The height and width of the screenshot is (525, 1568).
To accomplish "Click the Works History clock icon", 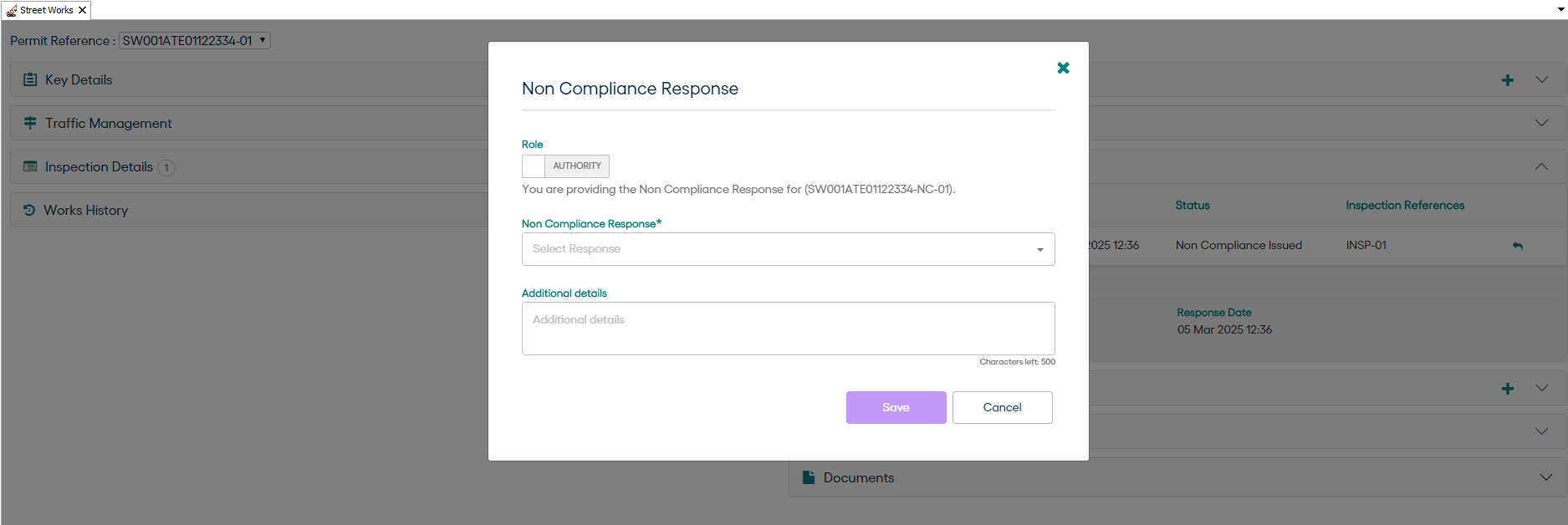I will (x=29, y=211).
